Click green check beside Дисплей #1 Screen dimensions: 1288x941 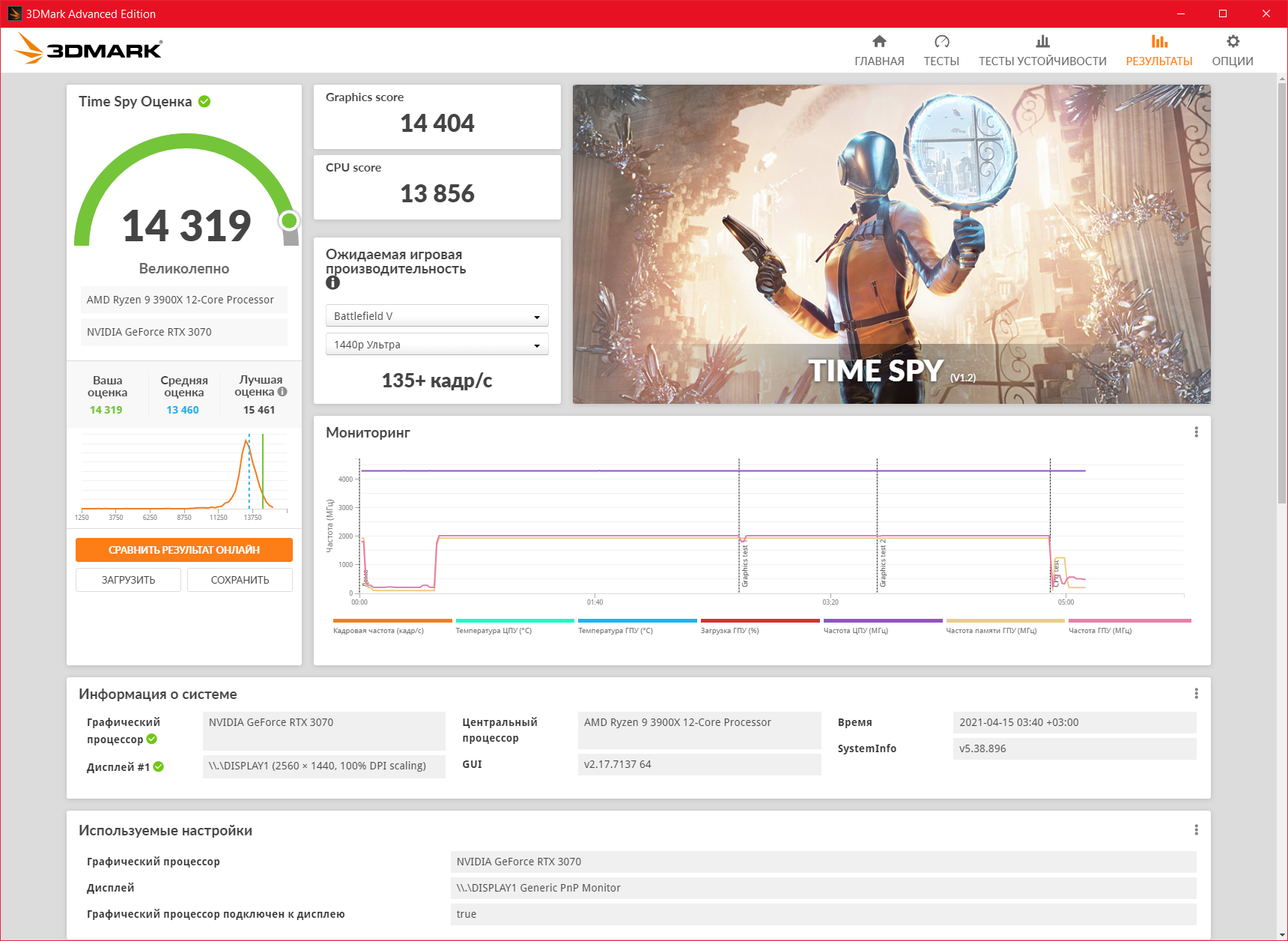coord(159,766)
